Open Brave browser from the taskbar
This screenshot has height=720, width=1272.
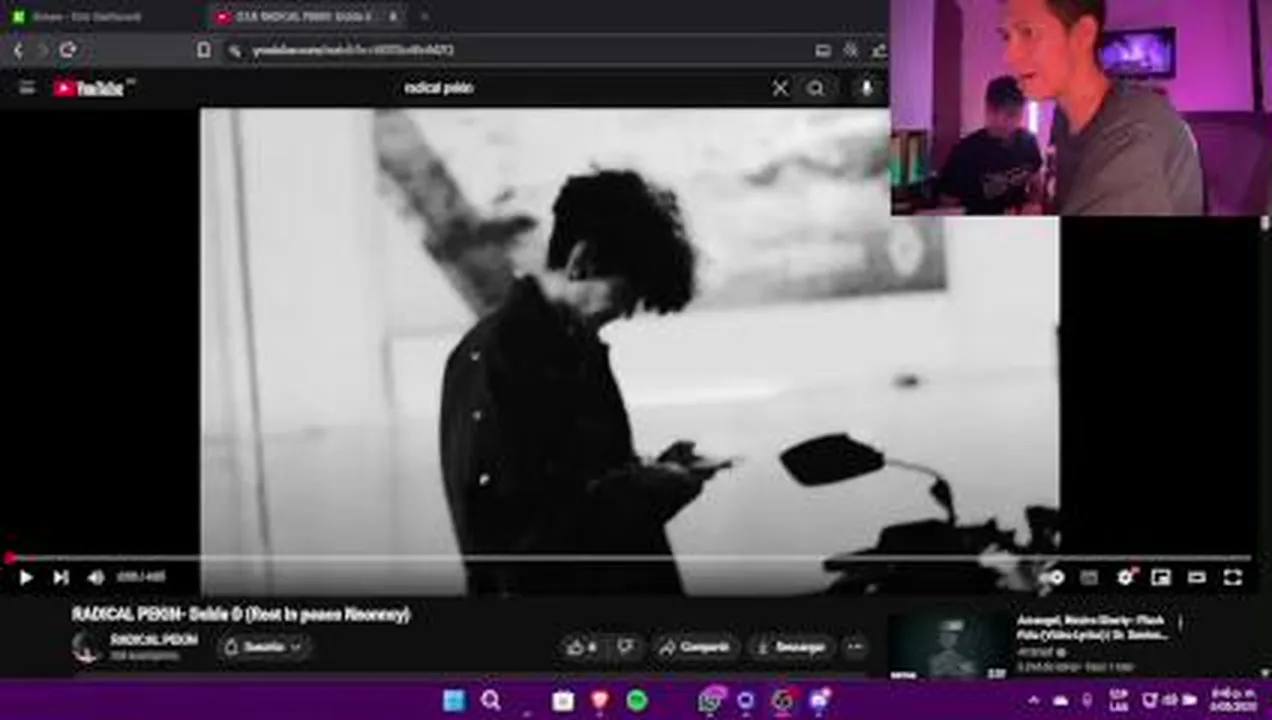pos(600,700)
